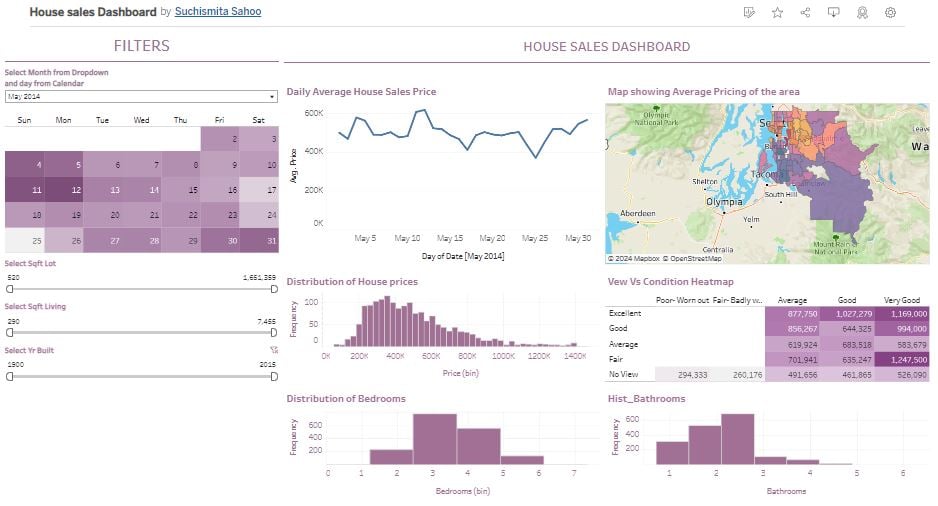Click day 25 cell in the calendar
The width and height of the screenshot is (938, 506).
tap(24, 240)
